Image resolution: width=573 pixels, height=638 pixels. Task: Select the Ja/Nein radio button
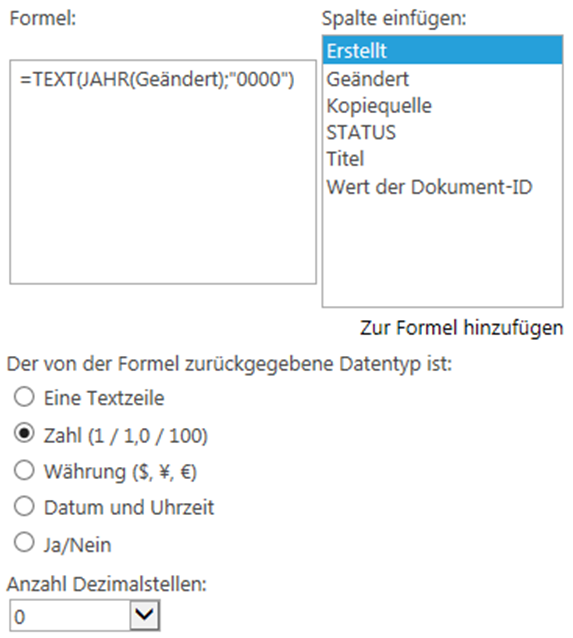24,543
